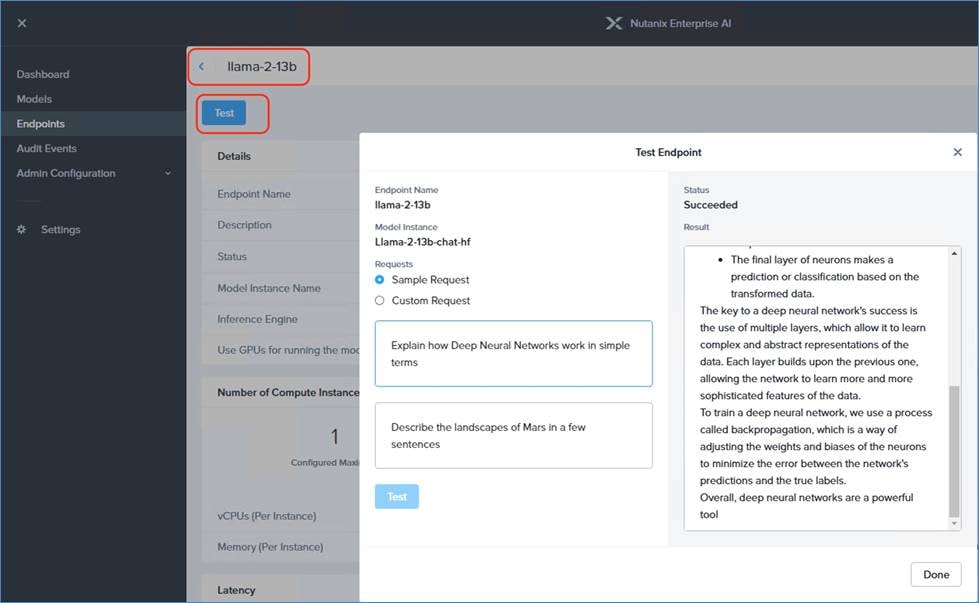Click the blue Test button under llama-2-13b
The image size is (979, 603).
click(x=224, y=113)
